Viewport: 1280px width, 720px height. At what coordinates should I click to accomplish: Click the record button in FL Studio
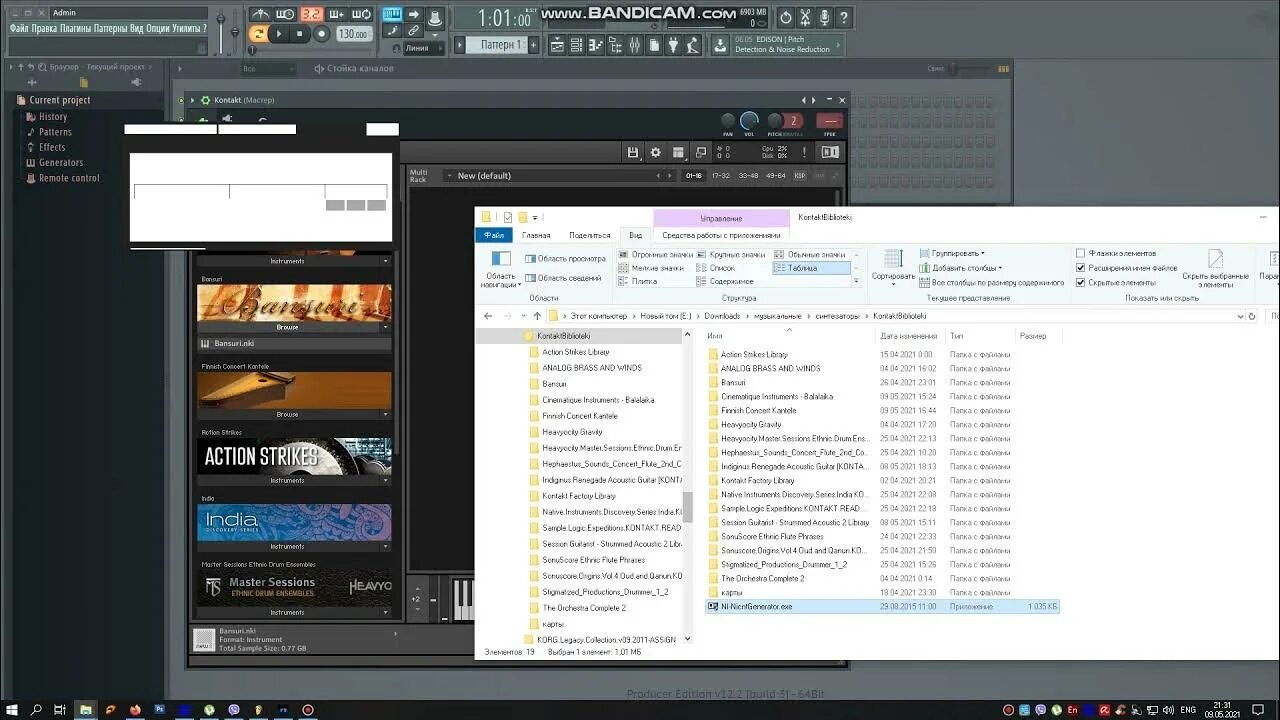pos(321,34)
